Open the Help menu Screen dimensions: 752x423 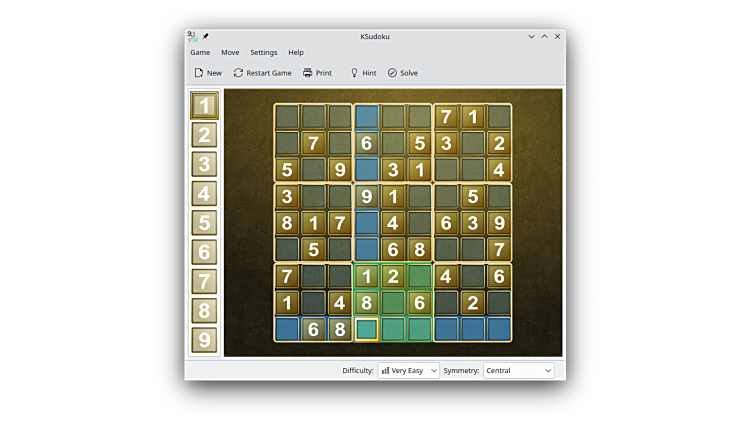click(x=296, y=52)
